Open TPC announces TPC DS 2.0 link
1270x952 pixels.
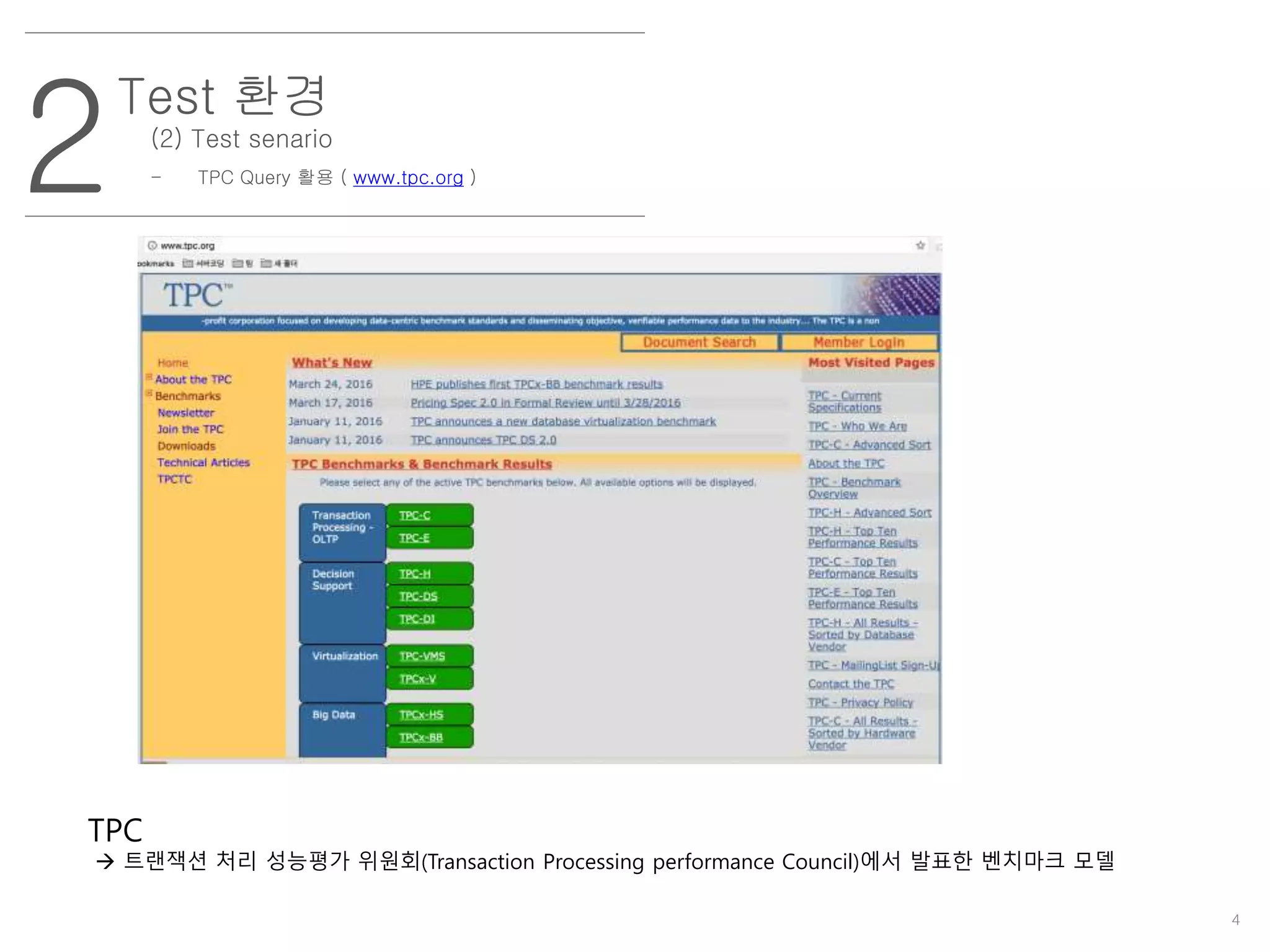pos(484,440)
